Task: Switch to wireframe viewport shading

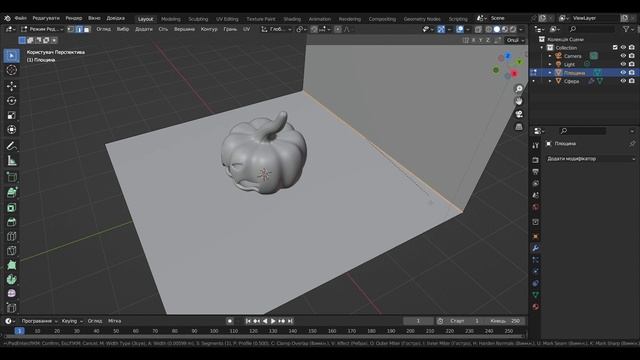Action: 489,29
